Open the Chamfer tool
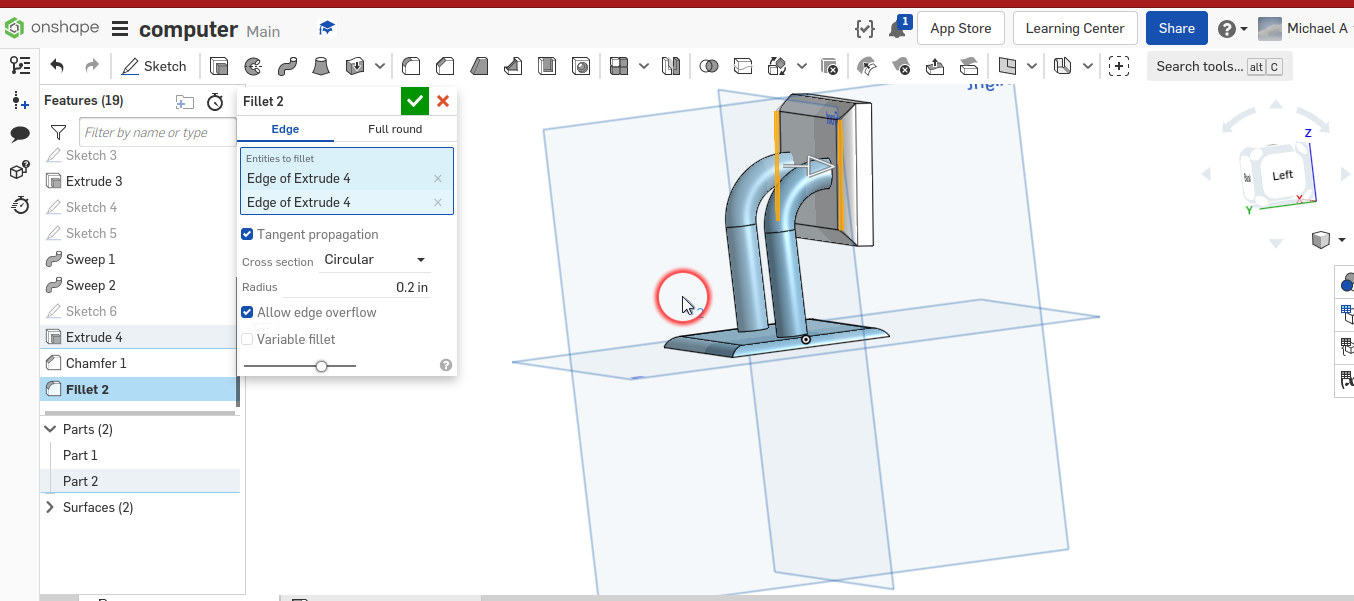 tap(445, 66)
